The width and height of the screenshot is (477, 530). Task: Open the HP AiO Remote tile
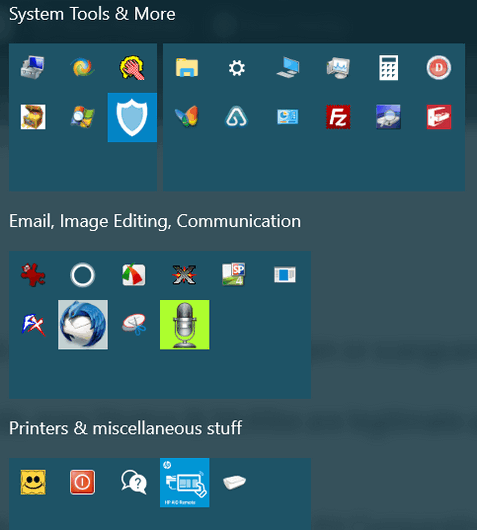185,483
